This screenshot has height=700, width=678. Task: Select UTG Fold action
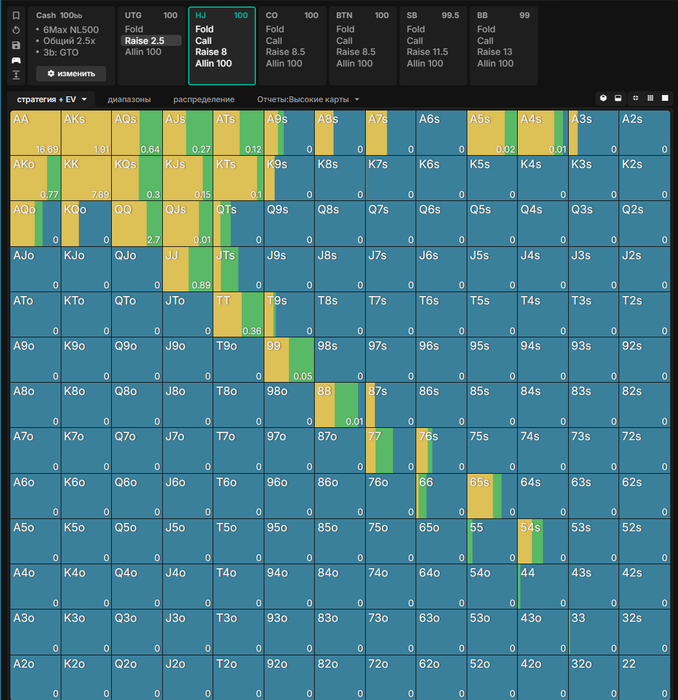click(134, 29)
